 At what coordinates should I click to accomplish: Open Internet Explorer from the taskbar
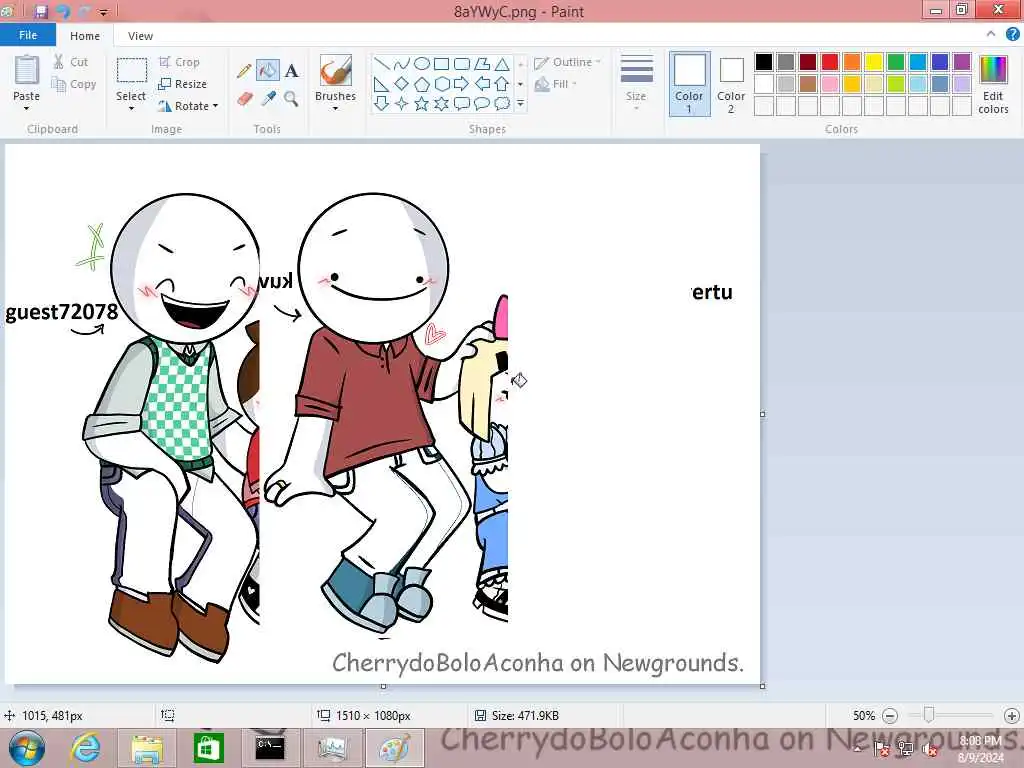coord(86,748)
